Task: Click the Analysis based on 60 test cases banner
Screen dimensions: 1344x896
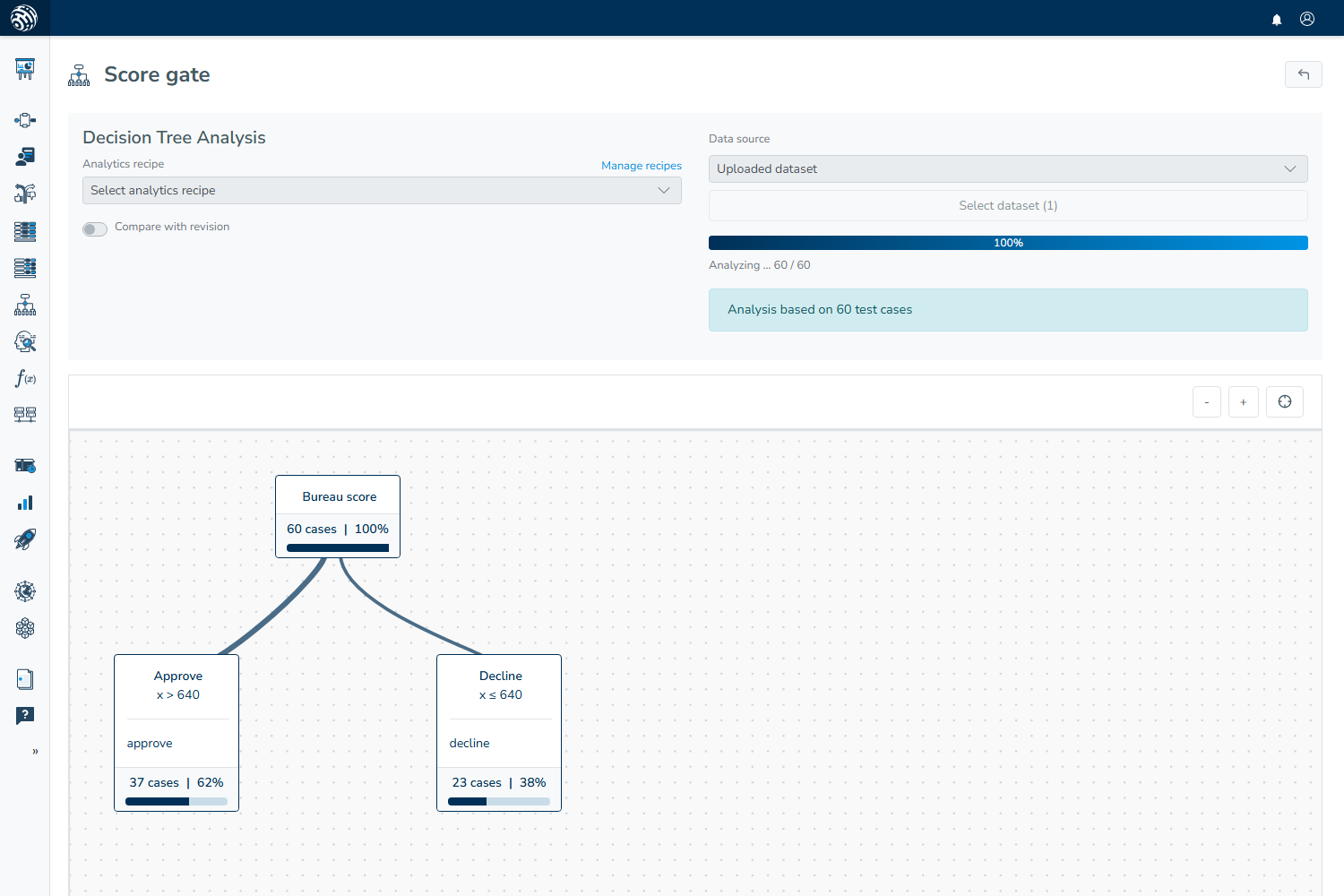Action: pos(1008,310)
